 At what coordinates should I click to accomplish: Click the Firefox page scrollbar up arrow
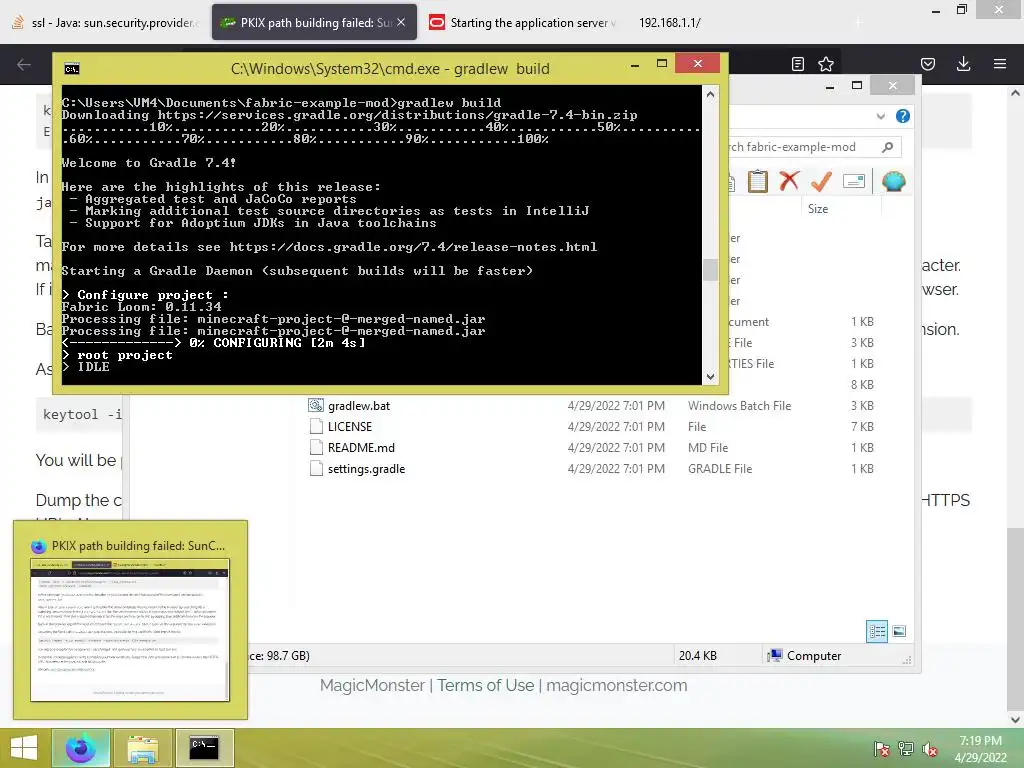1015,93
